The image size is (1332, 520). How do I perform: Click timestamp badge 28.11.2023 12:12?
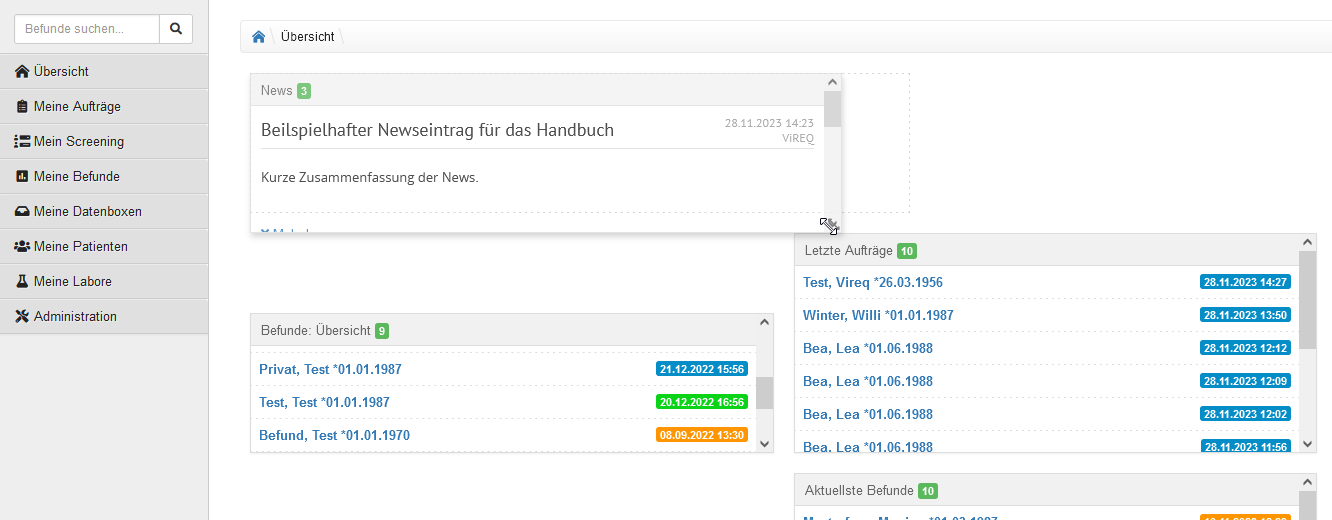tap(1245, 348)
